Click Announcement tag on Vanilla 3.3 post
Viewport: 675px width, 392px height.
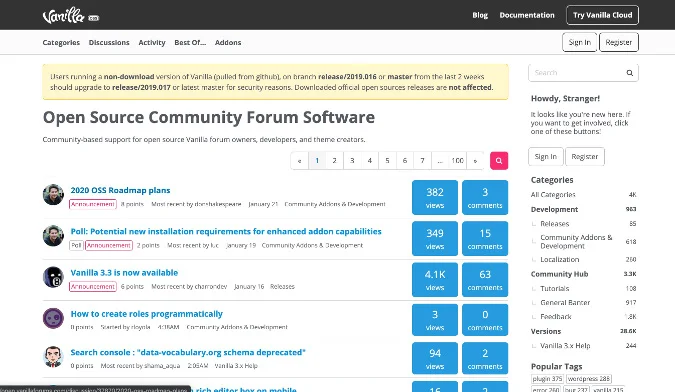pyautogui.click(x=93, y=287)
